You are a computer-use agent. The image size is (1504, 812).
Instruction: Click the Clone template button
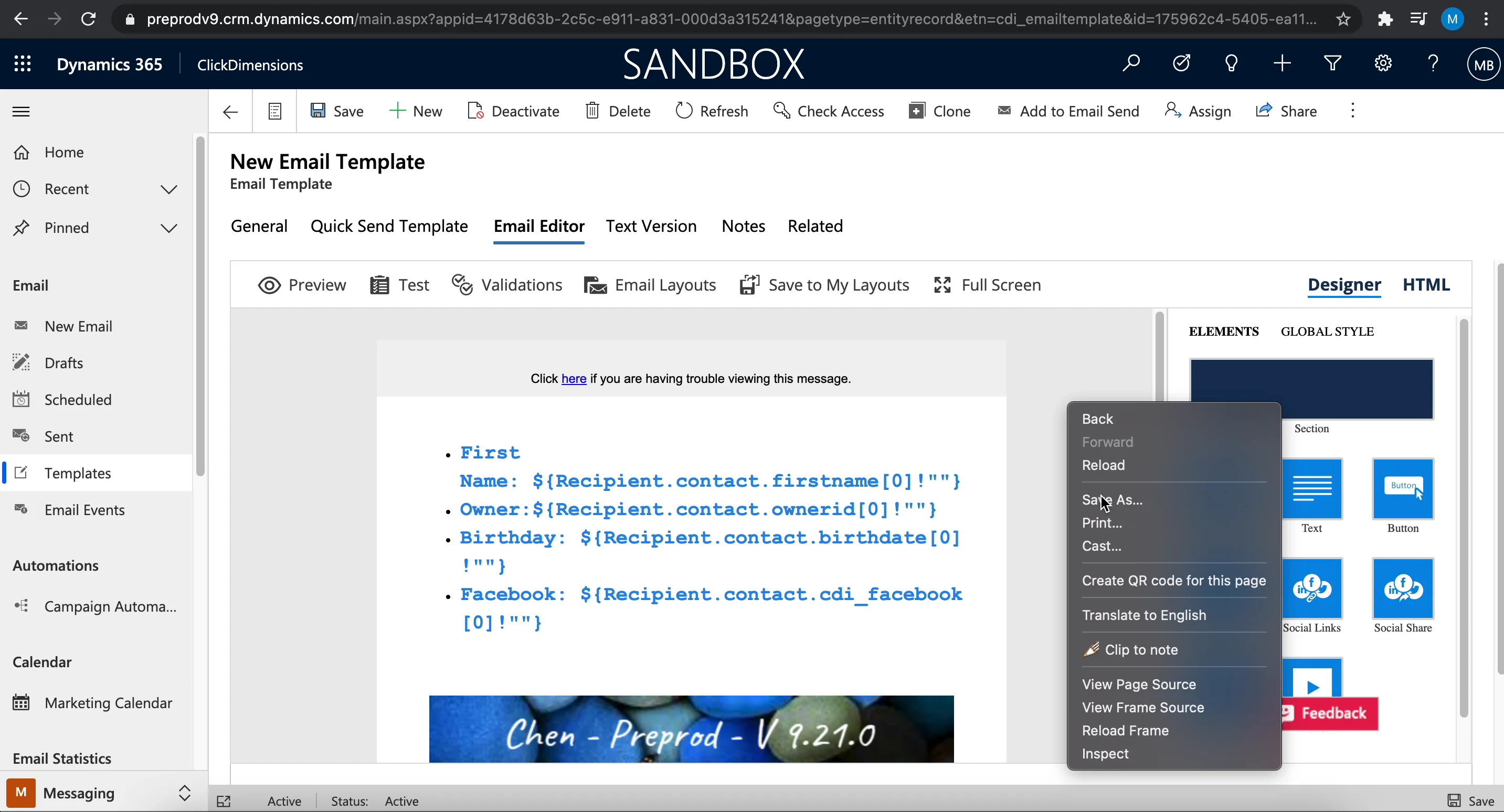(940, 111)
